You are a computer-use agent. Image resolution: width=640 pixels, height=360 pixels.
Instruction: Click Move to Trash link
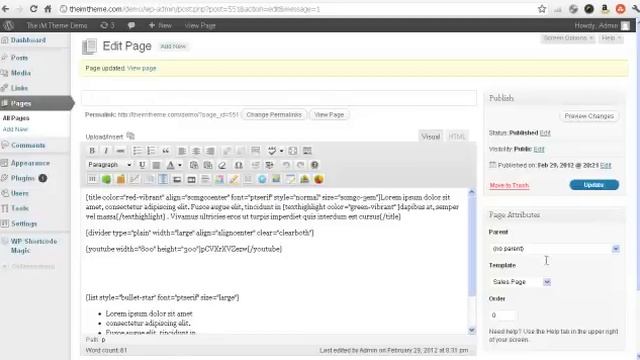tap(509, 185)
